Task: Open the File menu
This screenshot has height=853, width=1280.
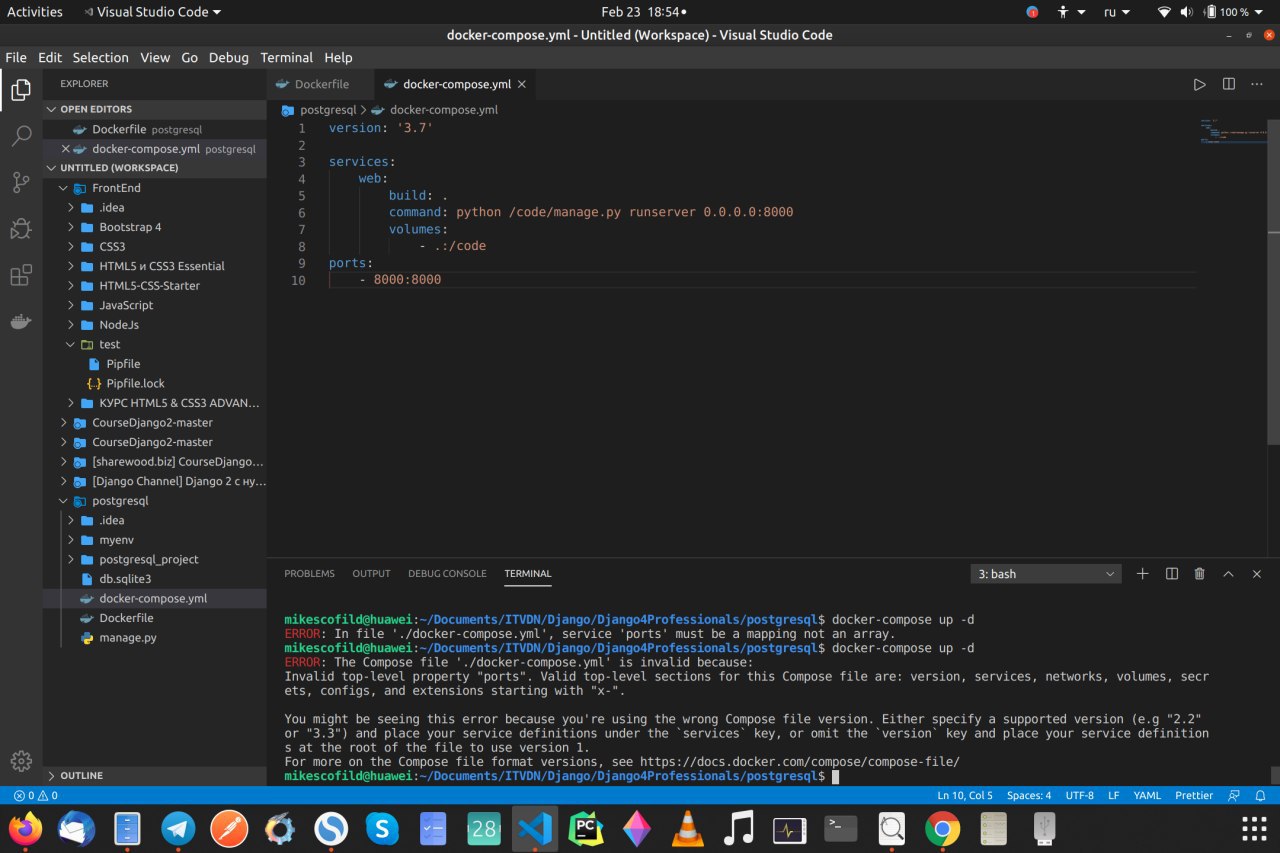Action: (x=16, y=57)
